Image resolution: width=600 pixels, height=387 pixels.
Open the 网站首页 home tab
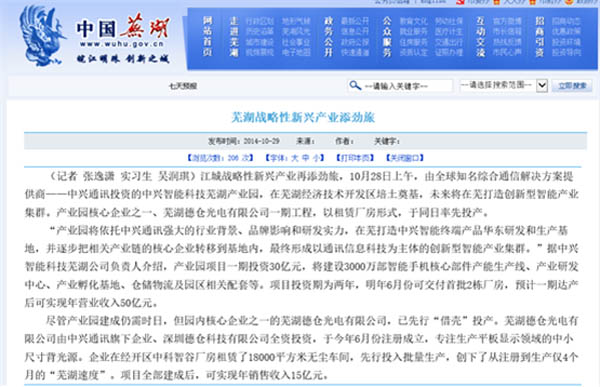(207, 36)
